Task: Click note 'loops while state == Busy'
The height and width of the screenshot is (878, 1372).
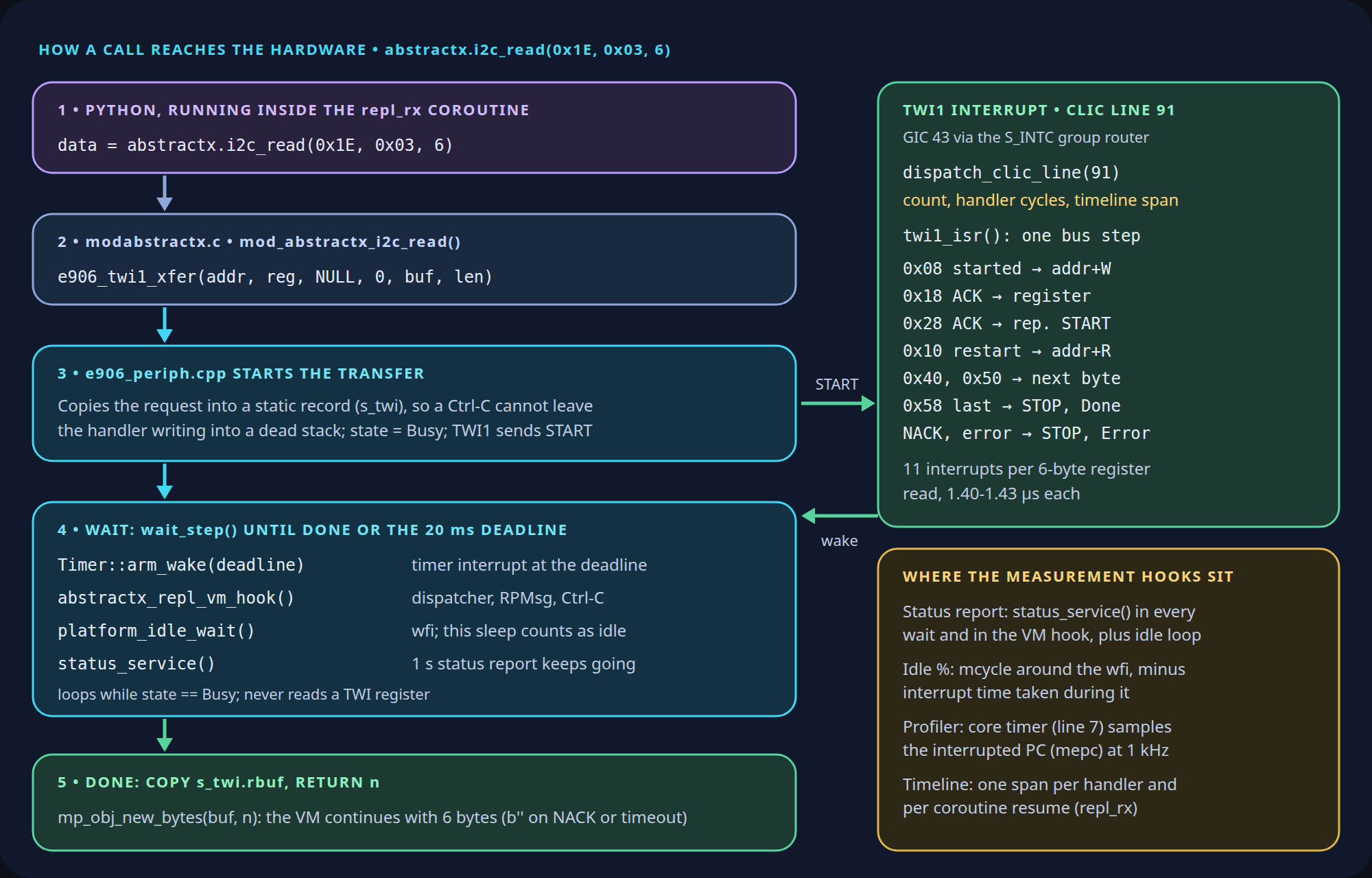Action: [x=244, y=695]
